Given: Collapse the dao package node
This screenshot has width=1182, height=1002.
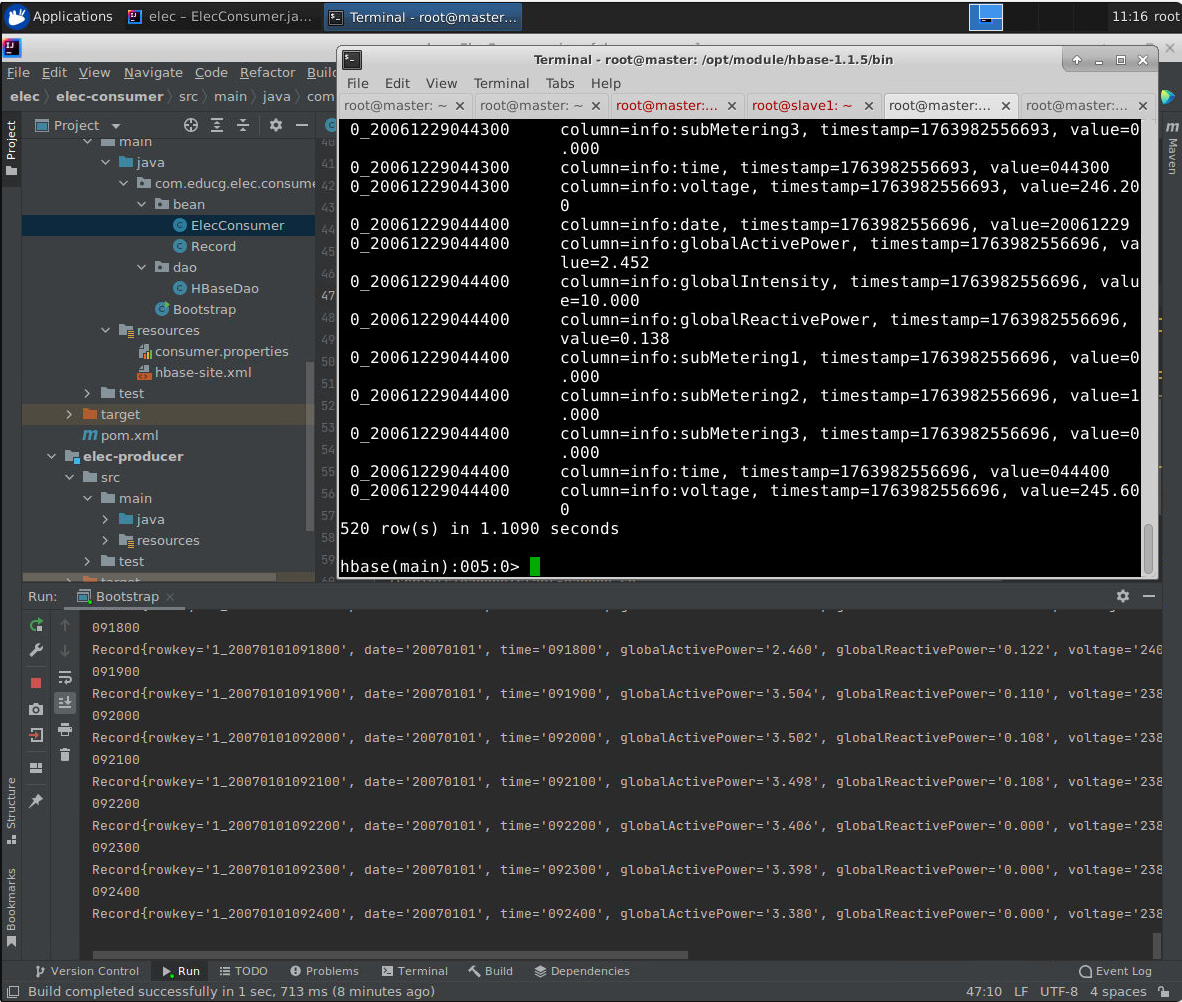Looking at the screenshot, I should [141, 267].
